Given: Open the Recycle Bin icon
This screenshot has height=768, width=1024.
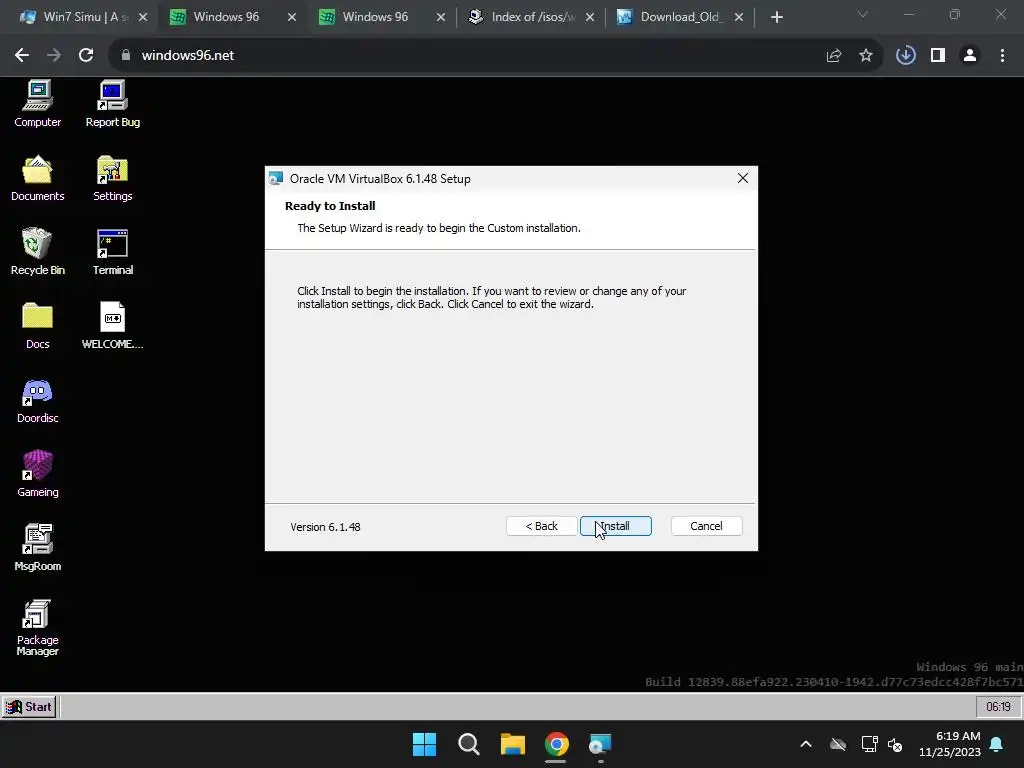Looking at the screenshot, I should pyautogui.click(x=37, y=252).
